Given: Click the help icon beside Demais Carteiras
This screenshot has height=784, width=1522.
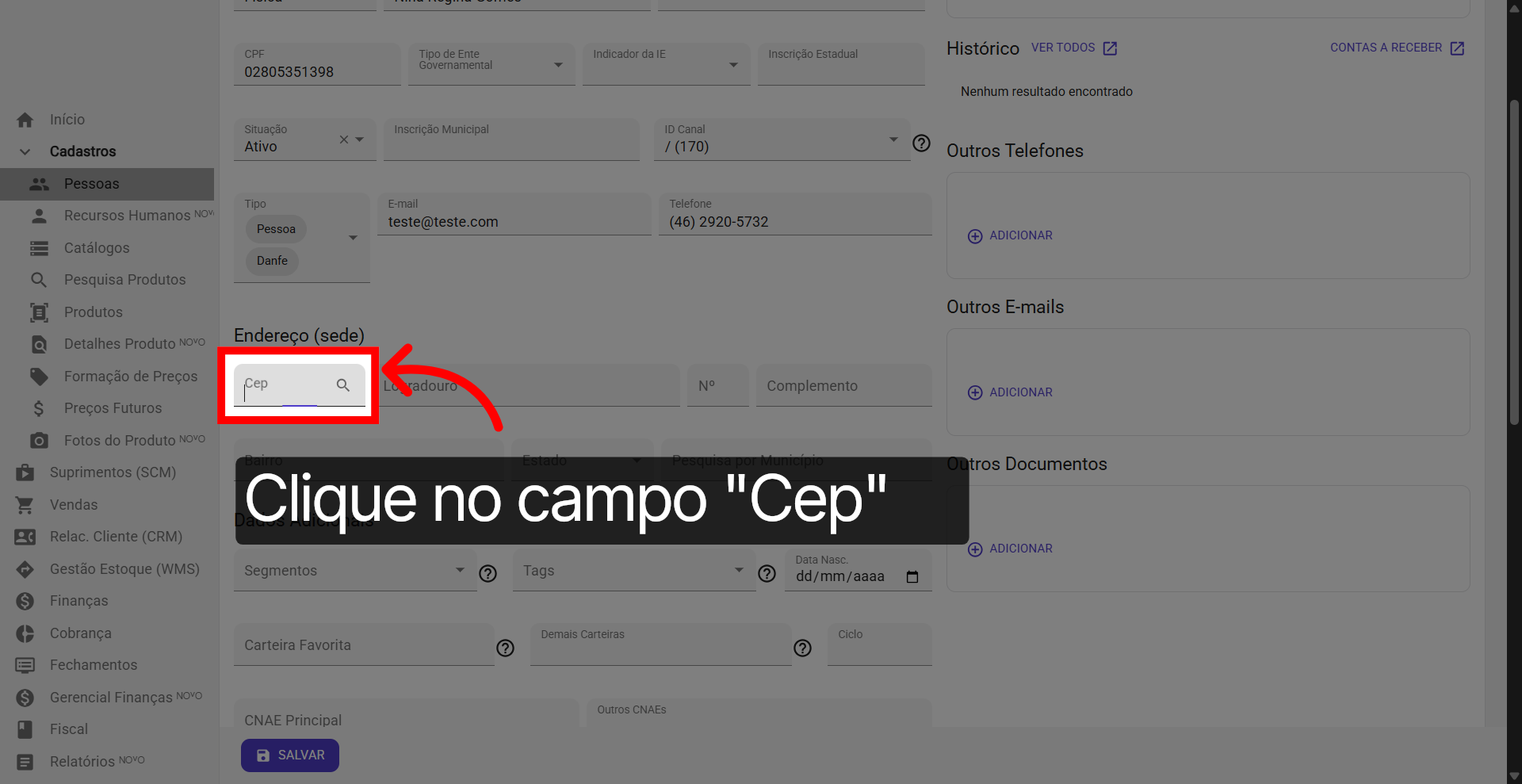Looking at the screenshot, I should 802,648.
